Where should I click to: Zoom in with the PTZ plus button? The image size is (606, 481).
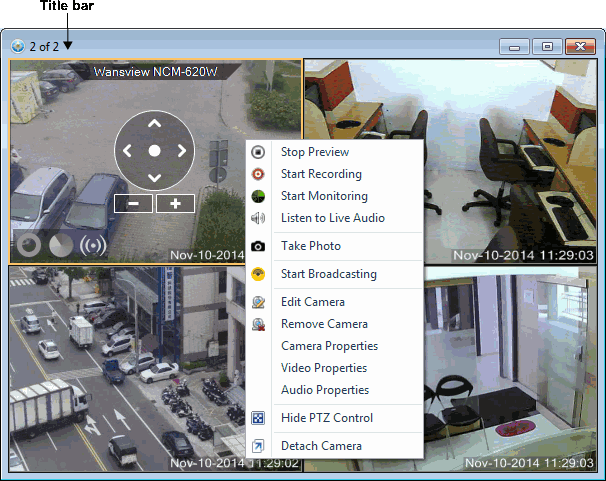(x=175, y=203)
